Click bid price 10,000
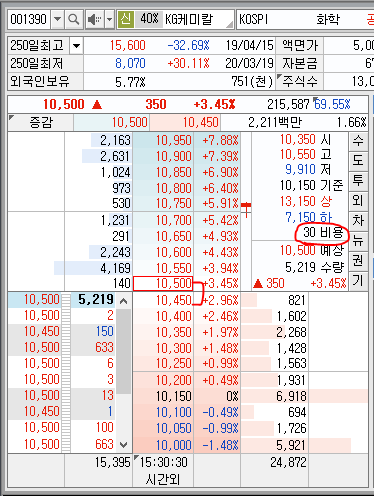Image resolution: width=374 pixels, height=496 pixels. (174, 445)
